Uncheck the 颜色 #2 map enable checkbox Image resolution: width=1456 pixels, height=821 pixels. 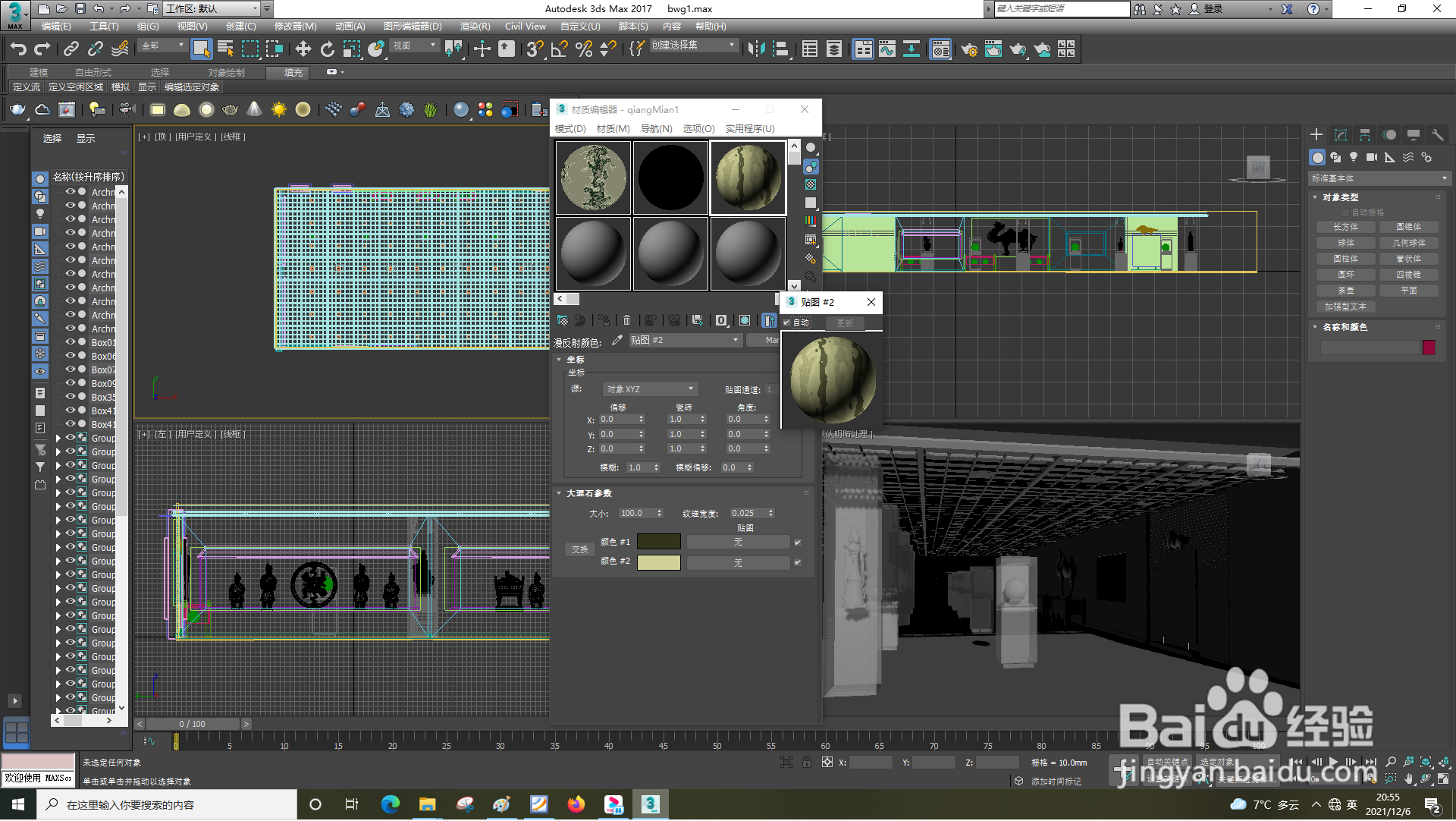coord(797,563)
